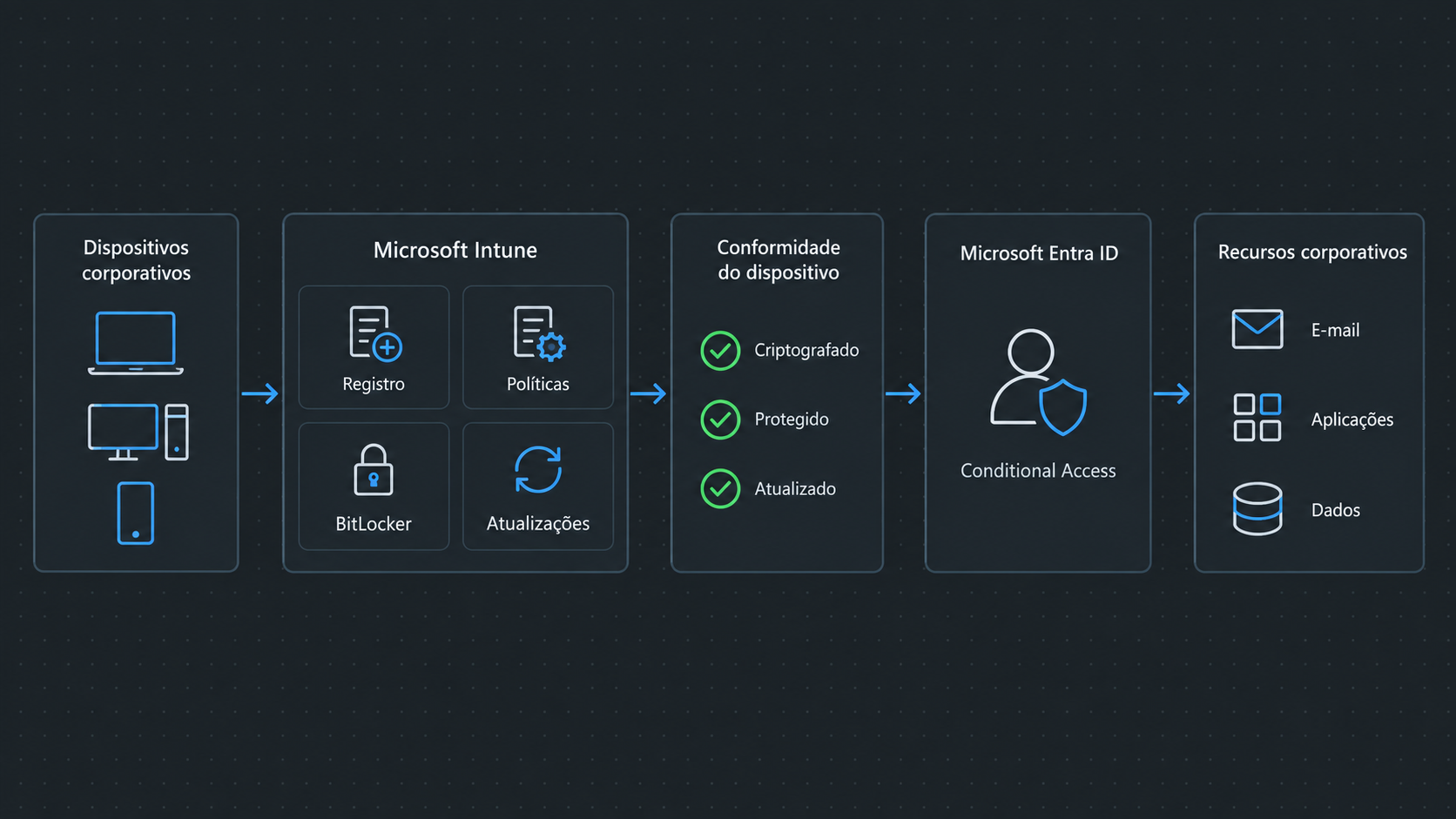The width and height of the screenshot is (1456, 819).
Task: Click the Políticas label text
Action: coord(538,384)
